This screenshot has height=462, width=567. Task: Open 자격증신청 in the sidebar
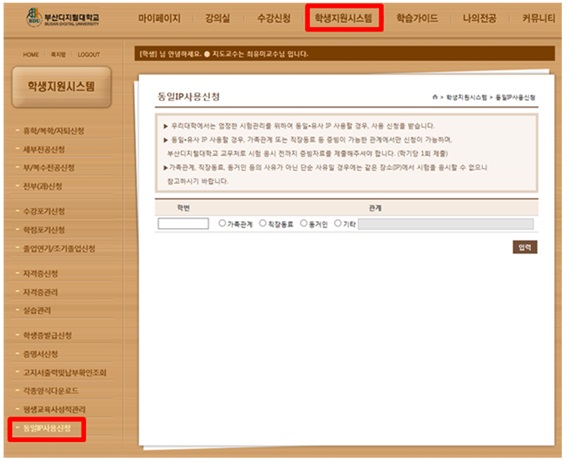40,273
